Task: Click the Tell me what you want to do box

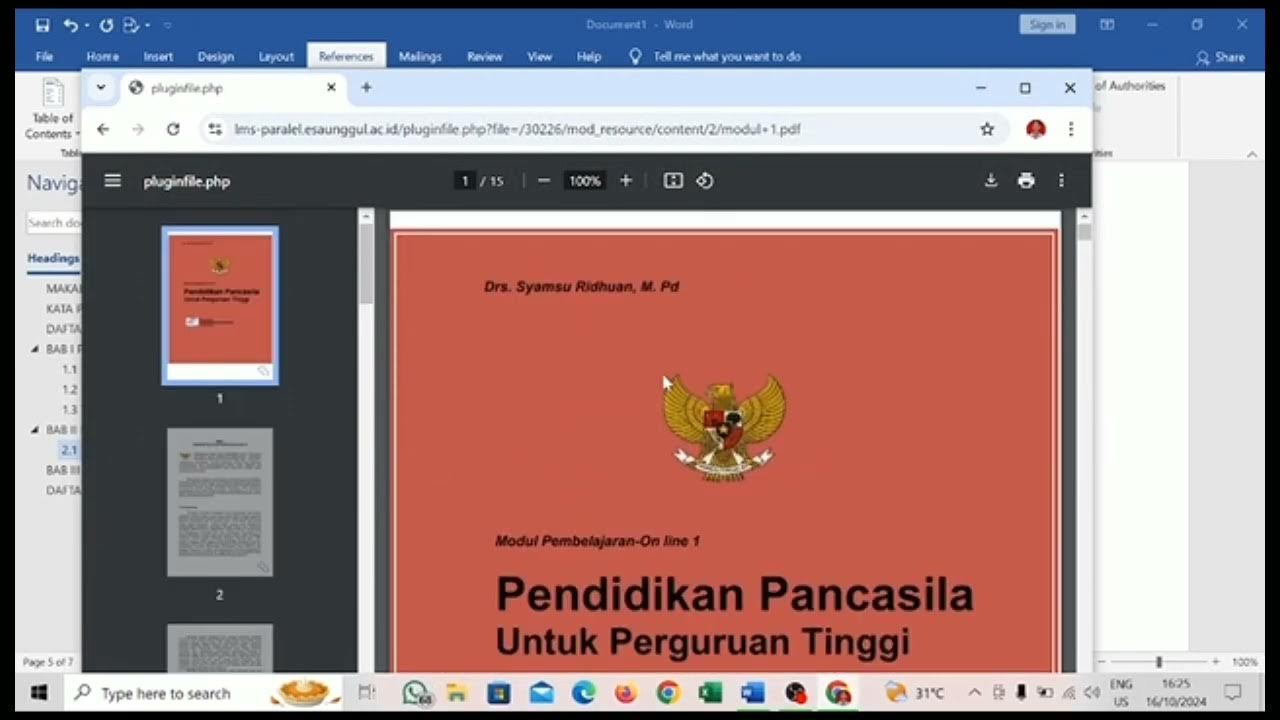Action: tap(716, 57)
